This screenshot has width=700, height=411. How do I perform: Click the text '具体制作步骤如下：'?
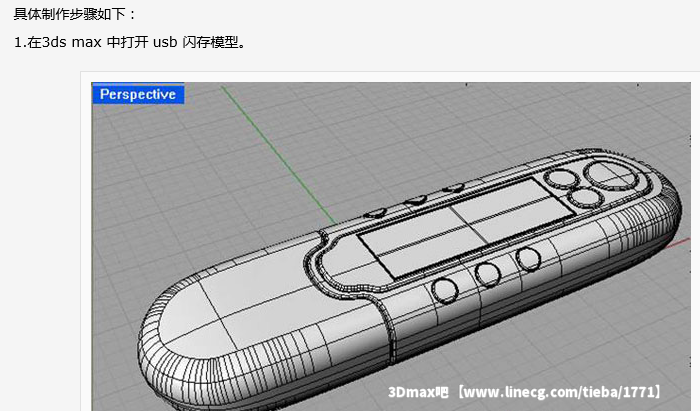pos(75,14)
